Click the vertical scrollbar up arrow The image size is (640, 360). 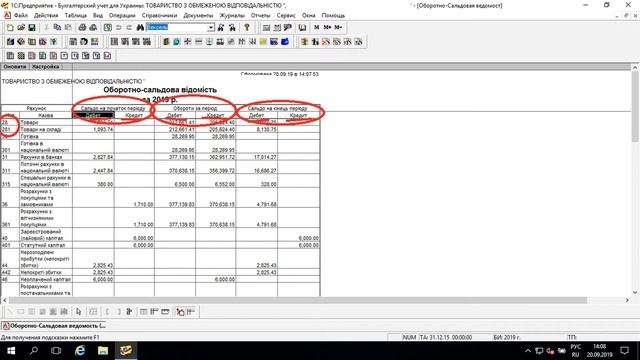pos(635,68)
